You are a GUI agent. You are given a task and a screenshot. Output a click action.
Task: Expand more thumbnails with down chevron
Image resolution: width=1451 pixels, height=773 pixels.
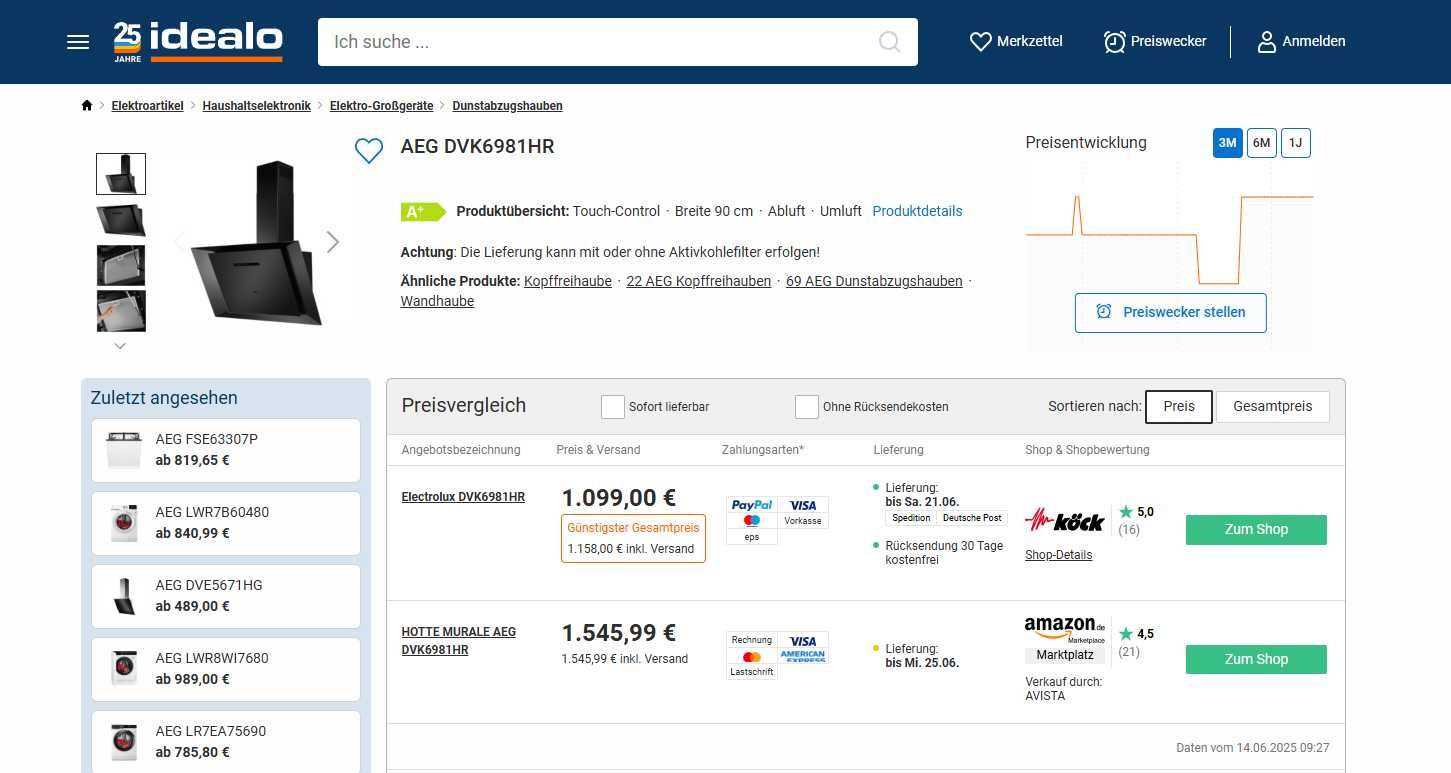(120, 346)
